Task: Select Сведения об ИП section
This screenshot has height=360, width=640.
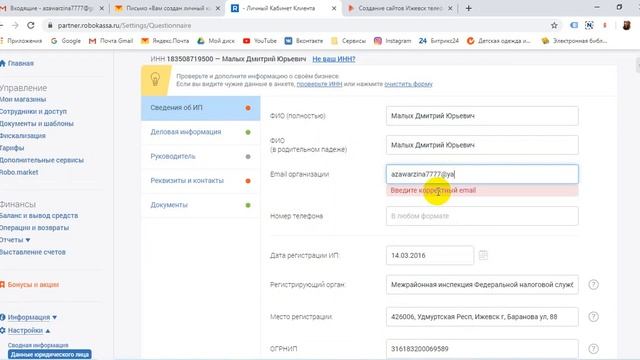Action: point(200,108)
